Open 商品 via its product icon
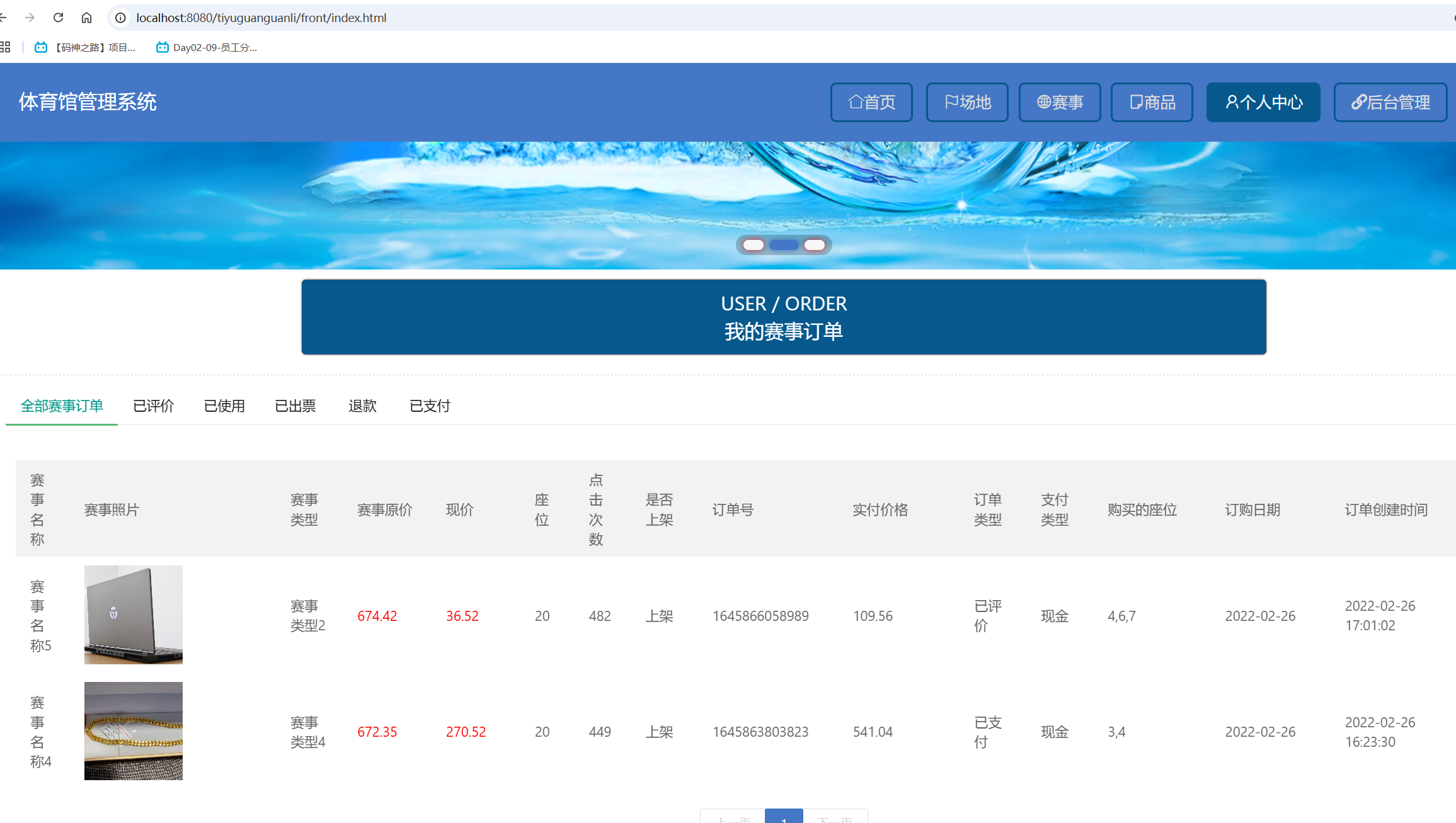The width and height of the screenshot is (1456, 823). pos(1136,102)
